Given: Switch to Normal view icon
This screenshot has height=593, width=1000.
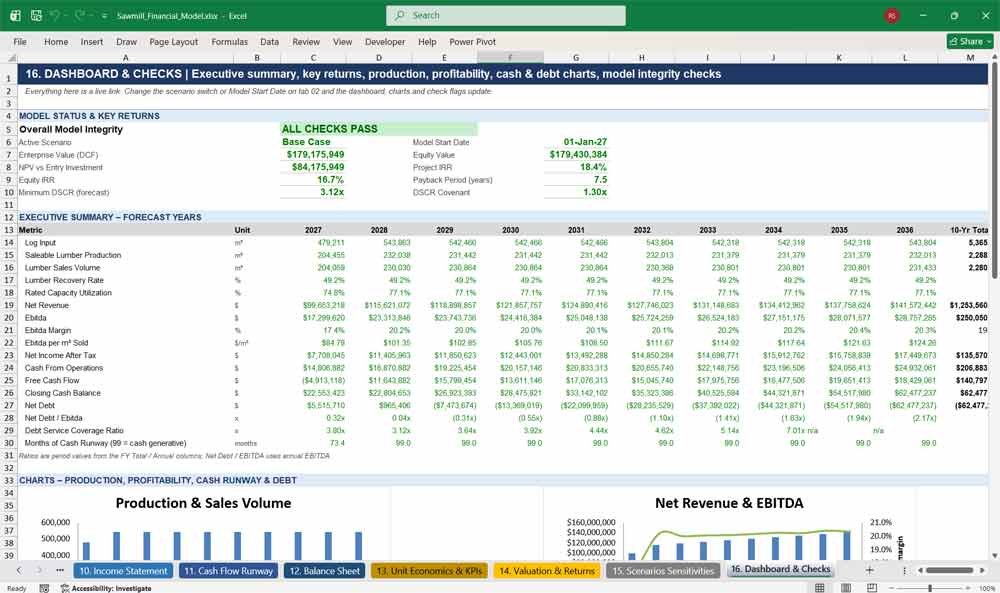Looking at the screenshot, I should coord(820,588).
